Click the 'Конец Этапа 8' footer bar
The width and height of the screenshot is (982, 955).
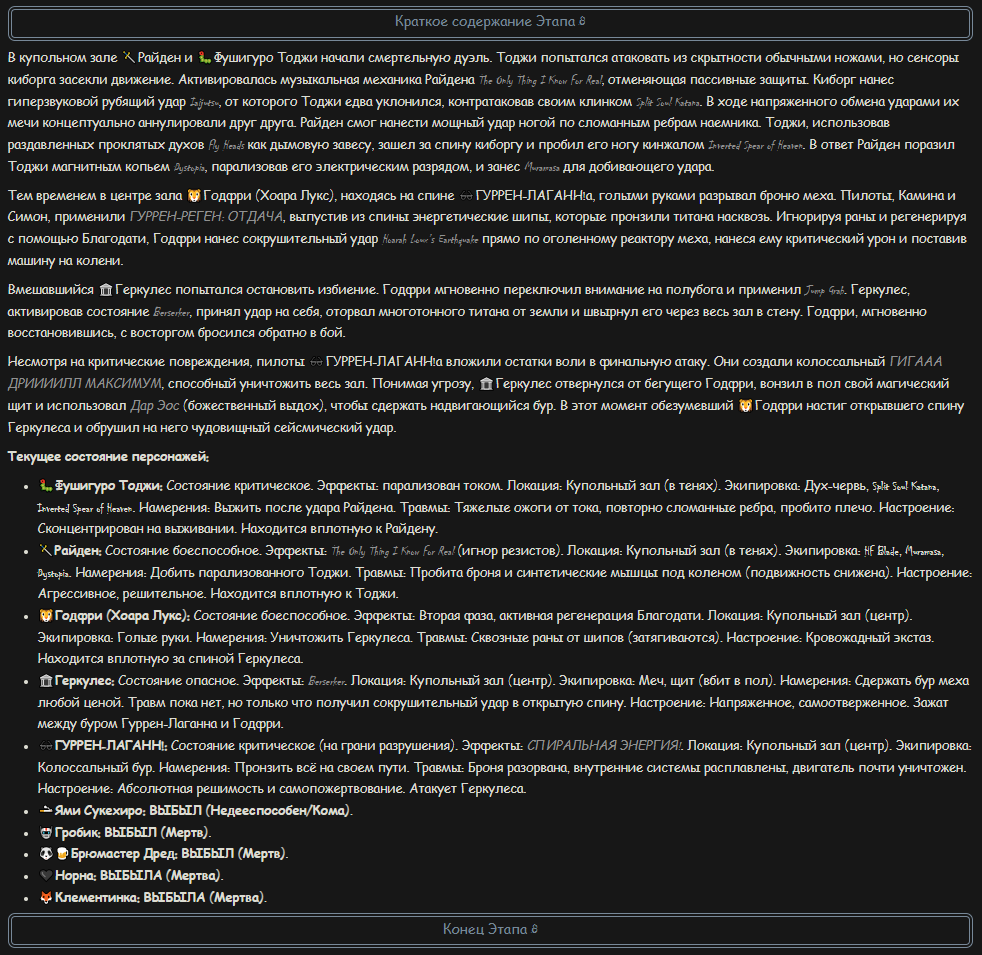tap(490, 929)
